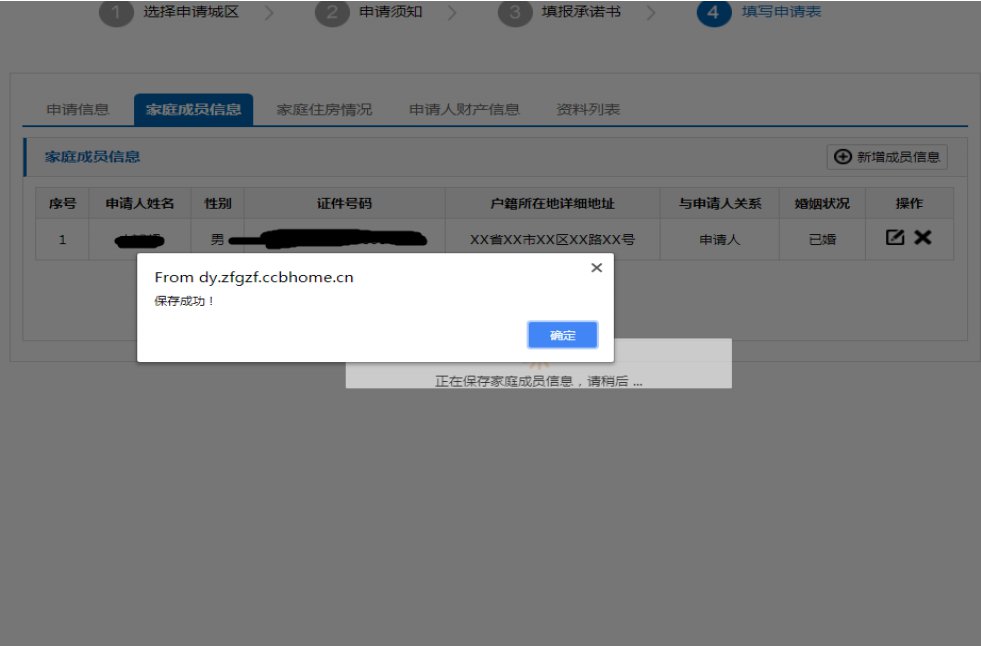Click the dialog title From dy.zfgzf.ccbhome.cn

click(254, 277)
